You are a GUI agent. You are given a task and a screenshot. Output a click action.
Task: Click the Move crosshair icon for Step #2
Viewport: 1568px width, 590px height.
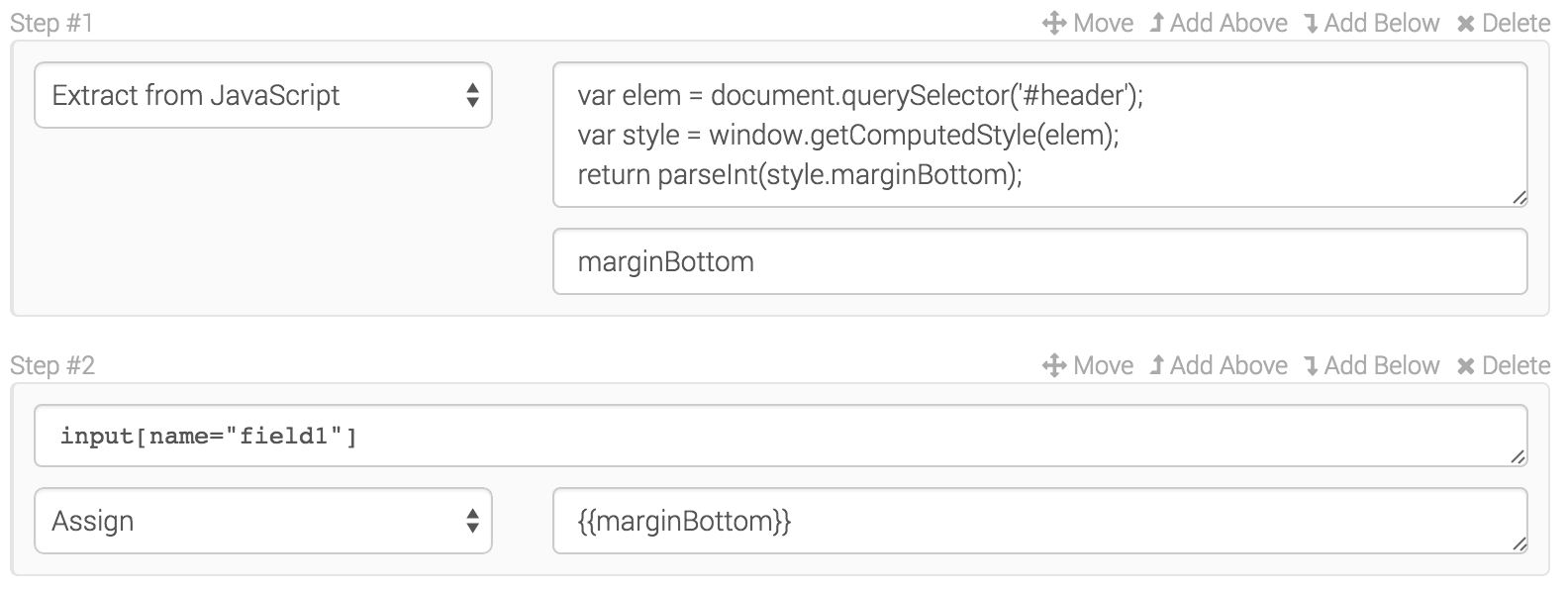click(x=1052, y=364)
